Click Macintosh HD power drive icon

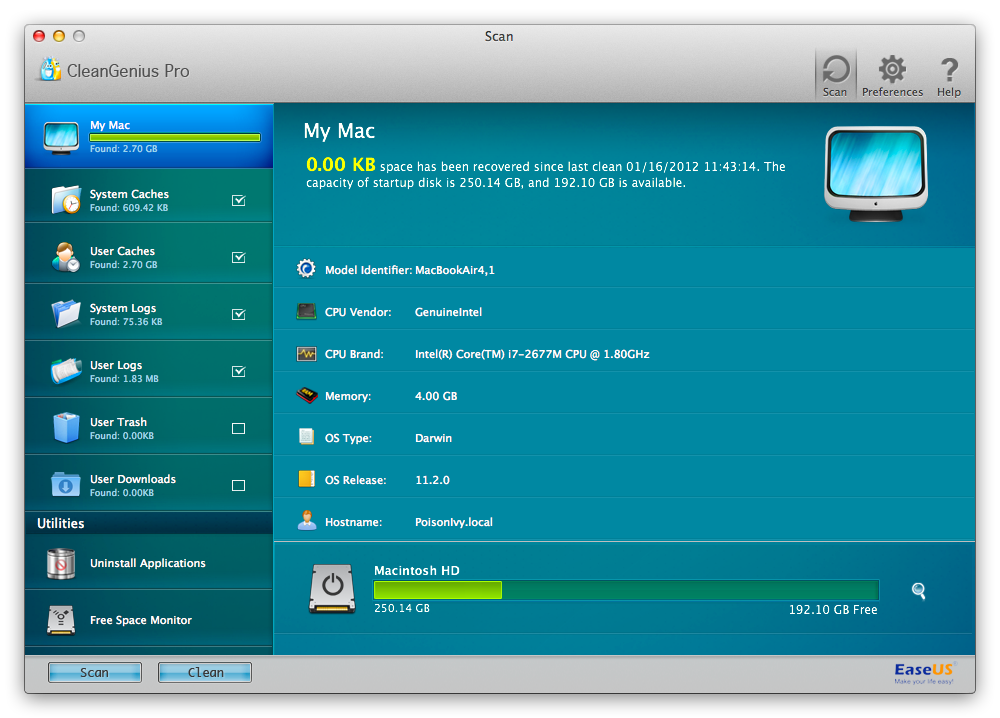point(332,589)
